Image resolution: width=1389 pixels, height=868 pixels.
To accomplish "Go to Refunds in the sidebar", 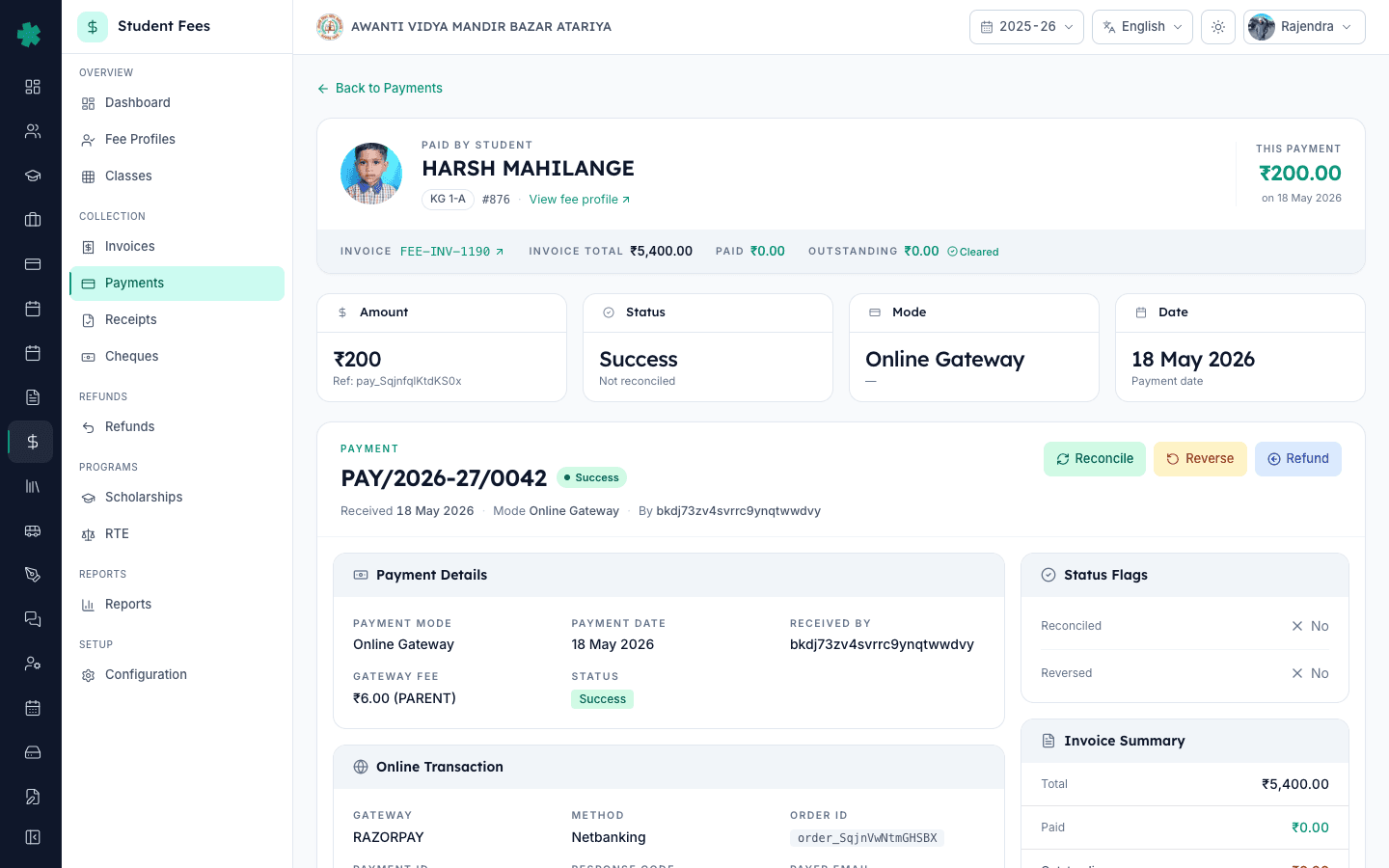I will tap(177, 427).
